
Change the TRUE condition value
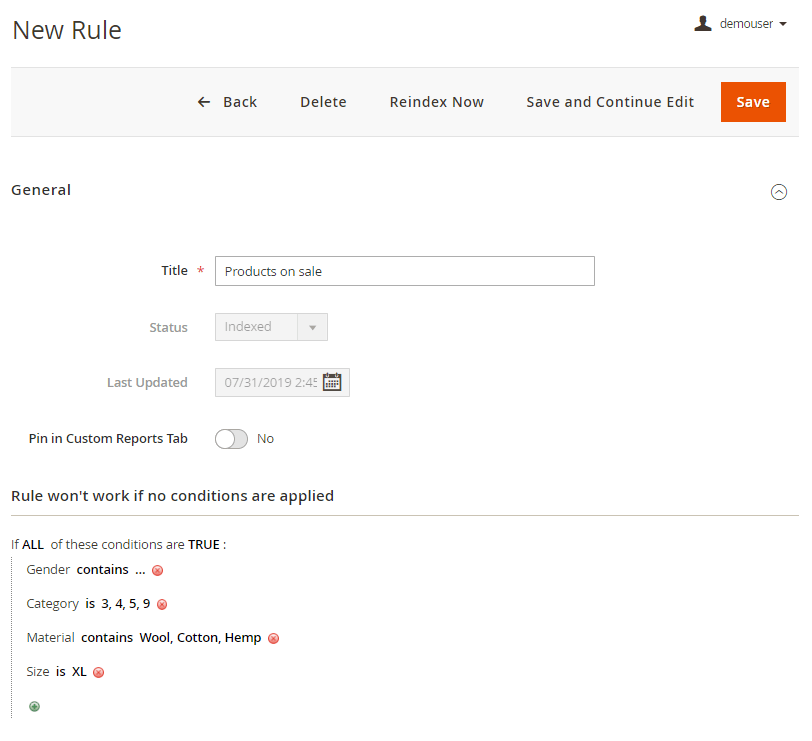click(204, 545)
